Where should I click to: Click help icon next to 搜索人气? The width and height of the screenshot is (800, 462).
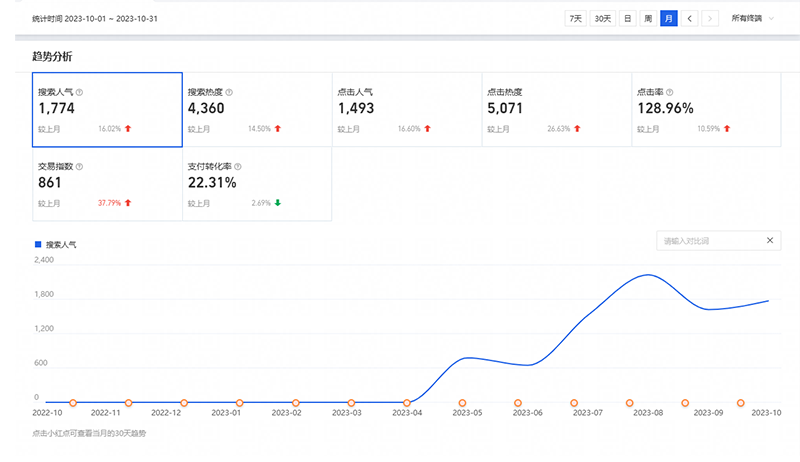point(79,92)
